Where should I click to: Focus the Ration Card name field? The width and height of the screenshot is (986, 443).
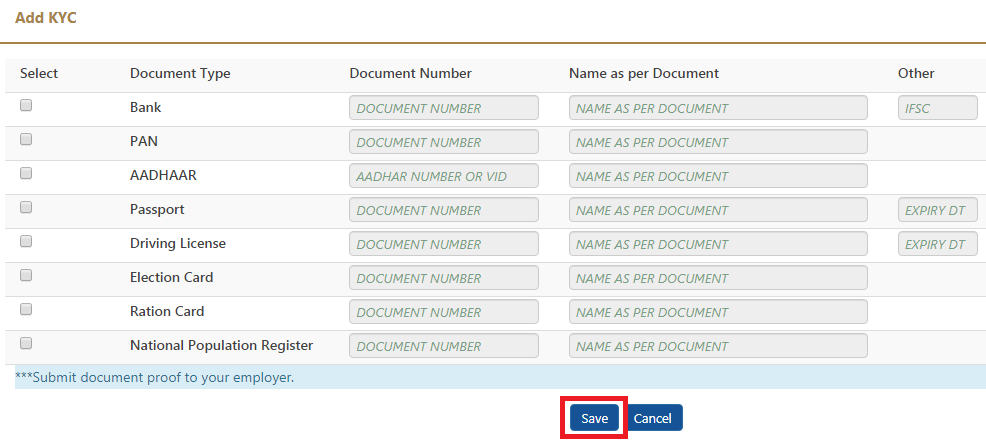(718, 311)
